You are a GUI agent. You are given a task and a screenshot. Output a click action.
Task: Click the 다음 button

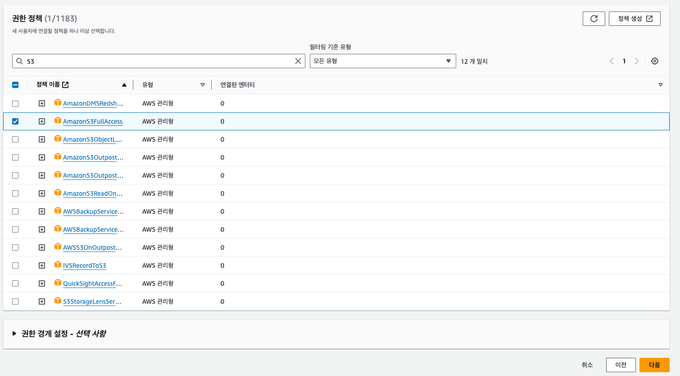654,365
